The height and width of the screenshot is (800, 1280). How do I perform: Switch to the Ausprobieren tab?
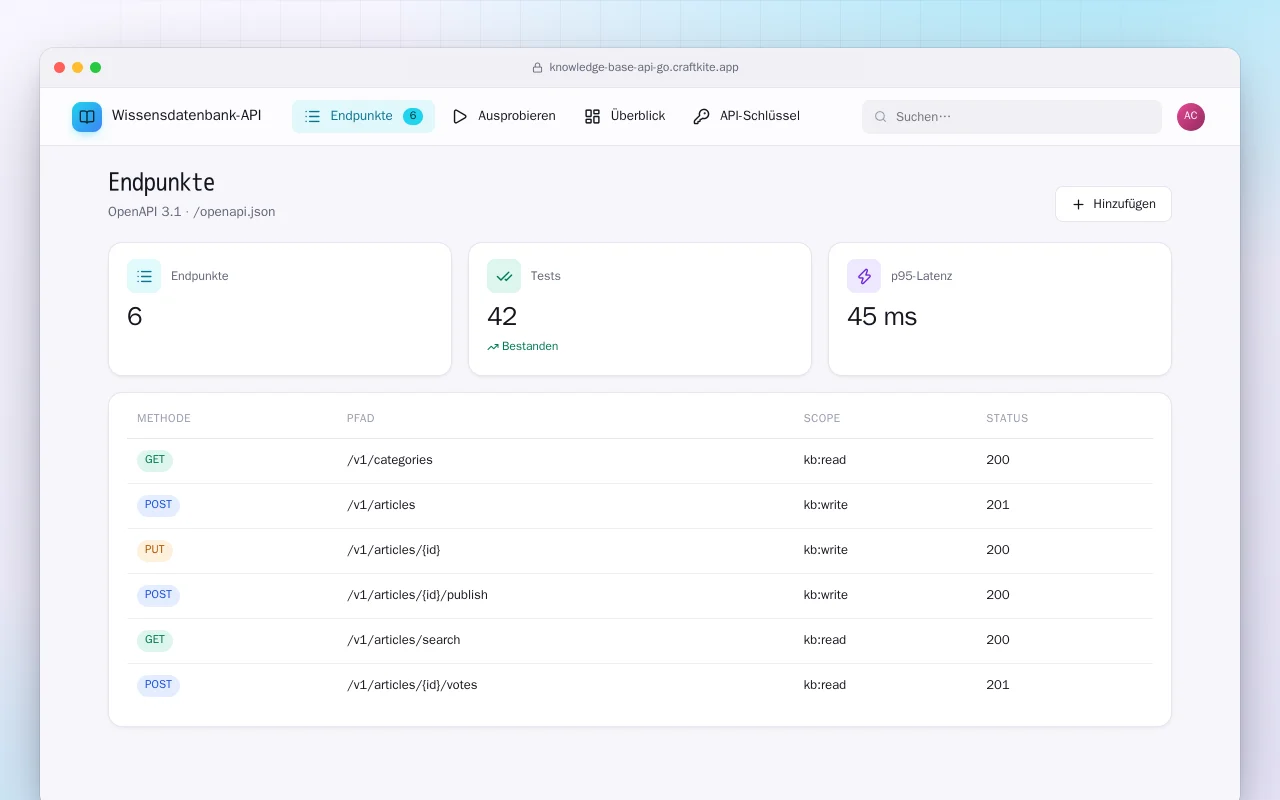pos(504,116)
